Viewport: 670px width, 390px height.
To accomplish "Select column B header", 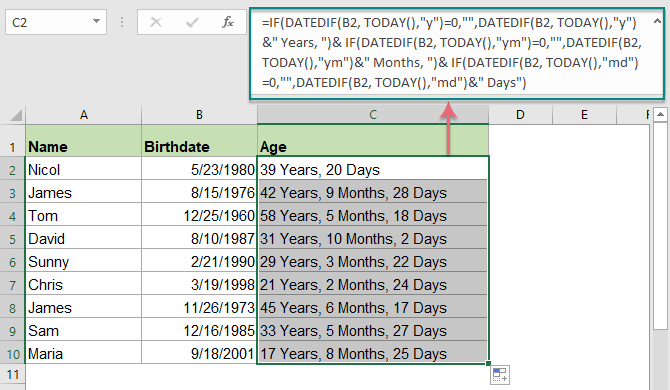I will [199, 115].
